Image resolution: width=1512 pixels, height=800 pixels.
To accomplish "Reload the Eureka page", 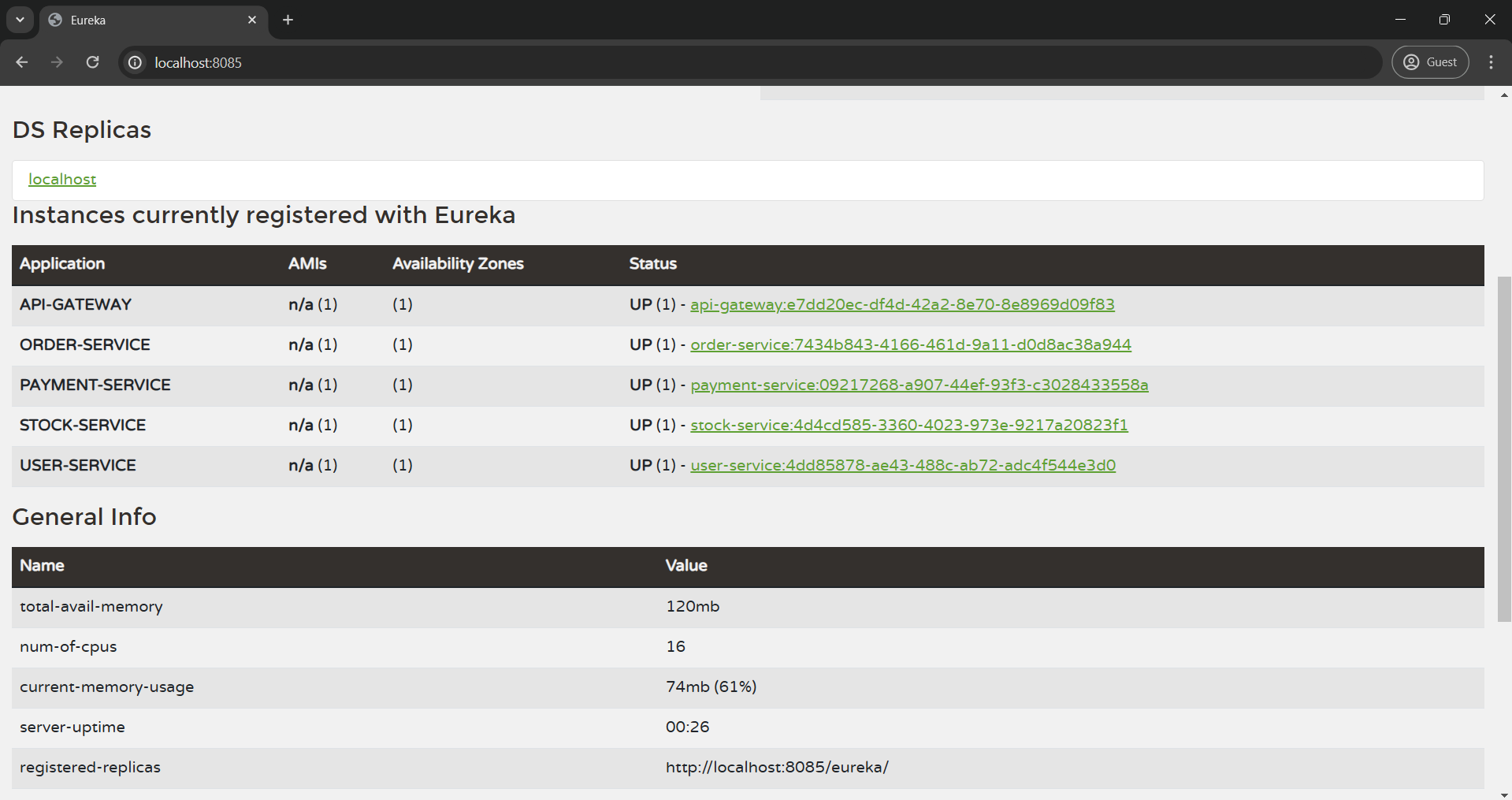I will click(x=92, y=62).
